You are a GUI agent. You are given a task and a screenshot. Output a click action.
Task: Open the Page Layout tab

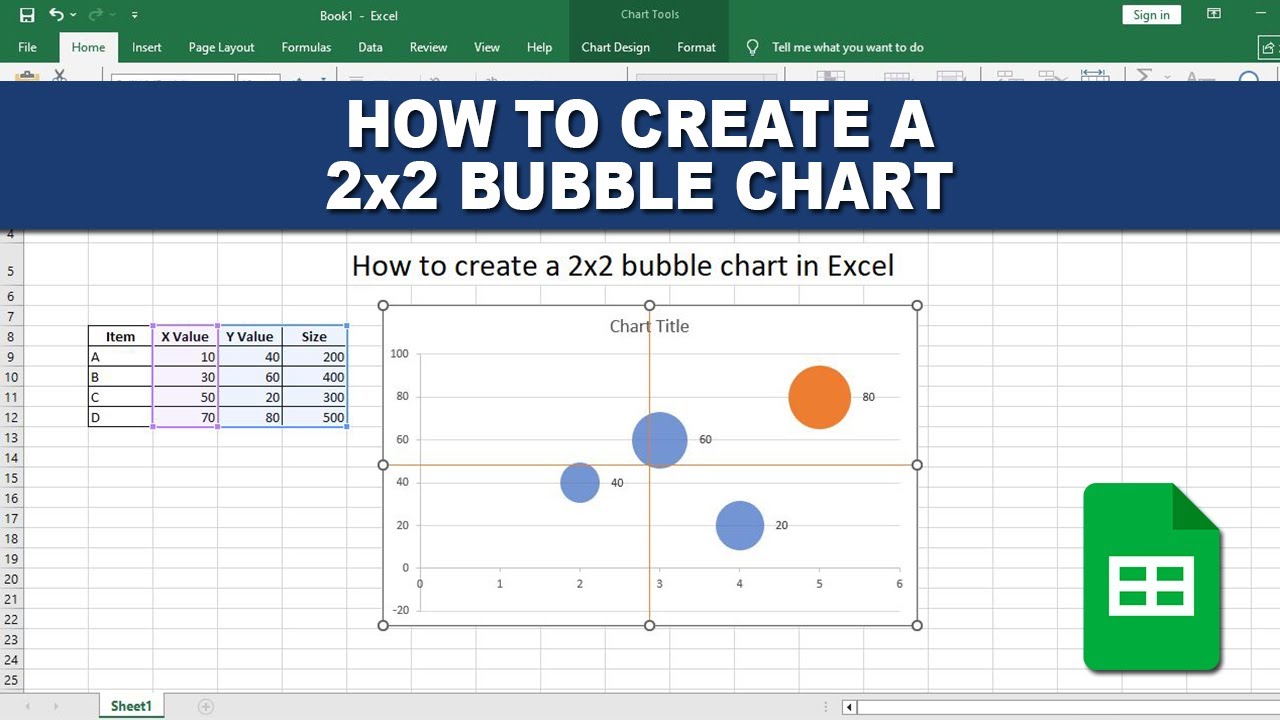click(x=222, y=47)
